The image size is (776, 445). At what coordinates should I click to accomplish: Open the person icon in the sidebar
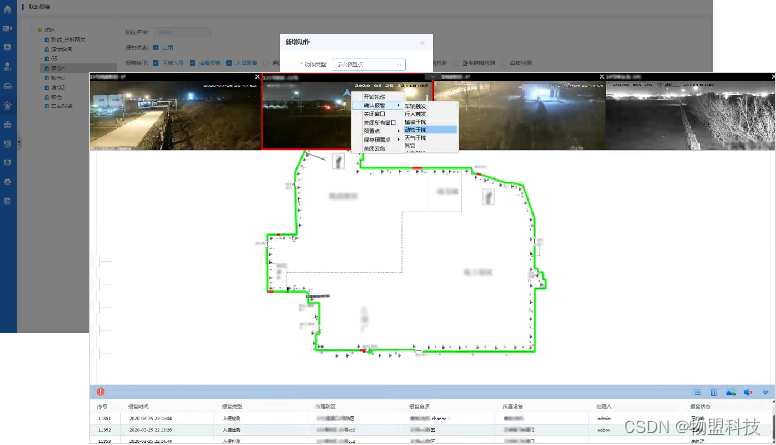coord(7,67)
